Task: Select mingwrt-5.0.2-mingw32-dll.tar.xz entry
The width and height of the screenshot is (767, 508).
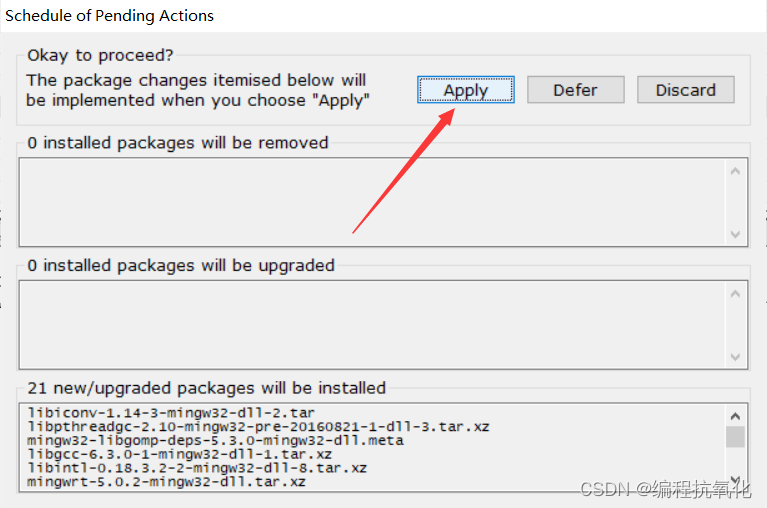Action: point(166,482)
